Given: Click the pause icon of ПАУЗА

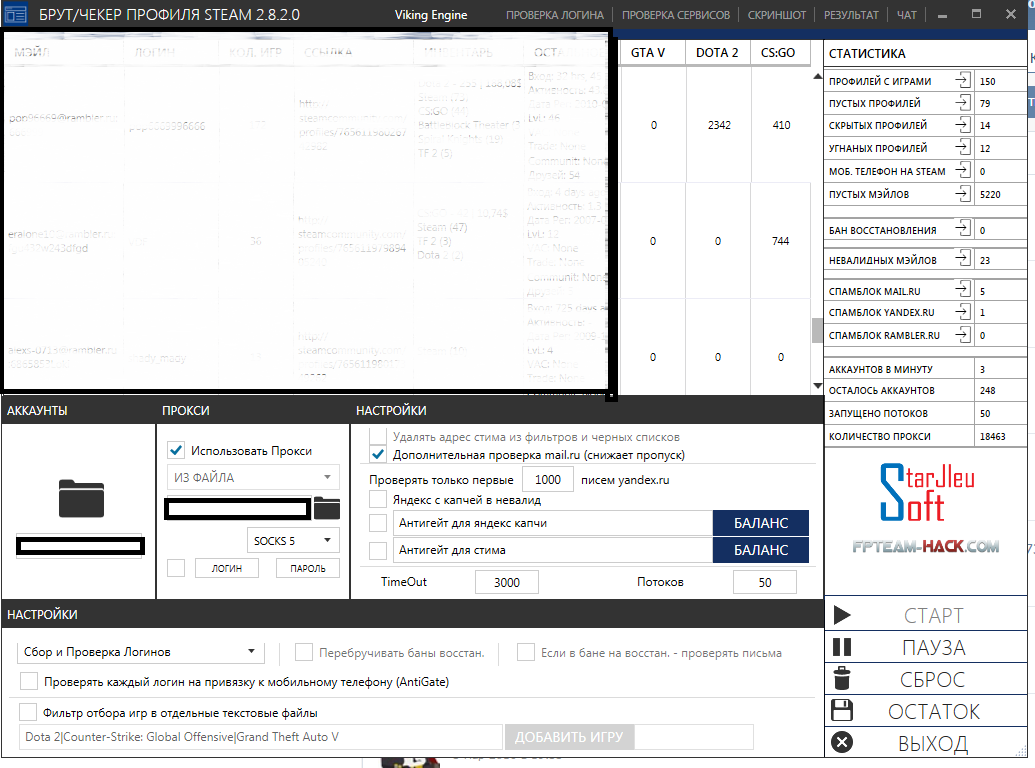Looking at the screenshot, I should pos(842,647).
